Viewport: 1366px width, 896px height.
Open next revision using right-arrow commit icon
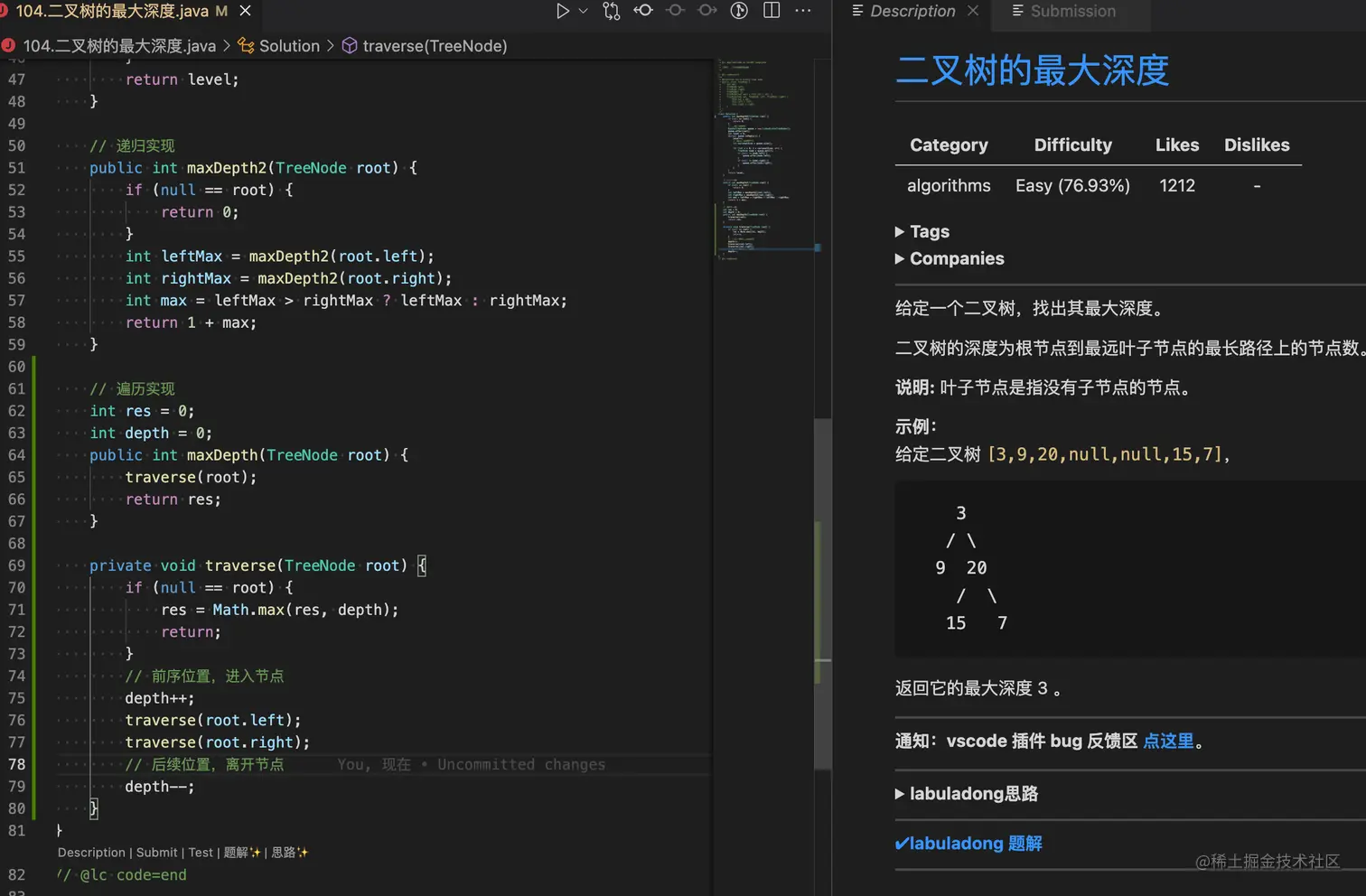point(707,11)
